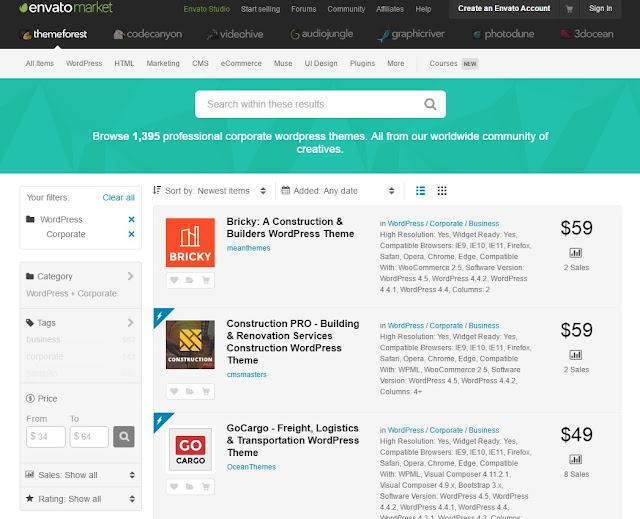This screenshot has height=519, width=640.
Task: Remove the Corporate filter
Action: (131, 234)
